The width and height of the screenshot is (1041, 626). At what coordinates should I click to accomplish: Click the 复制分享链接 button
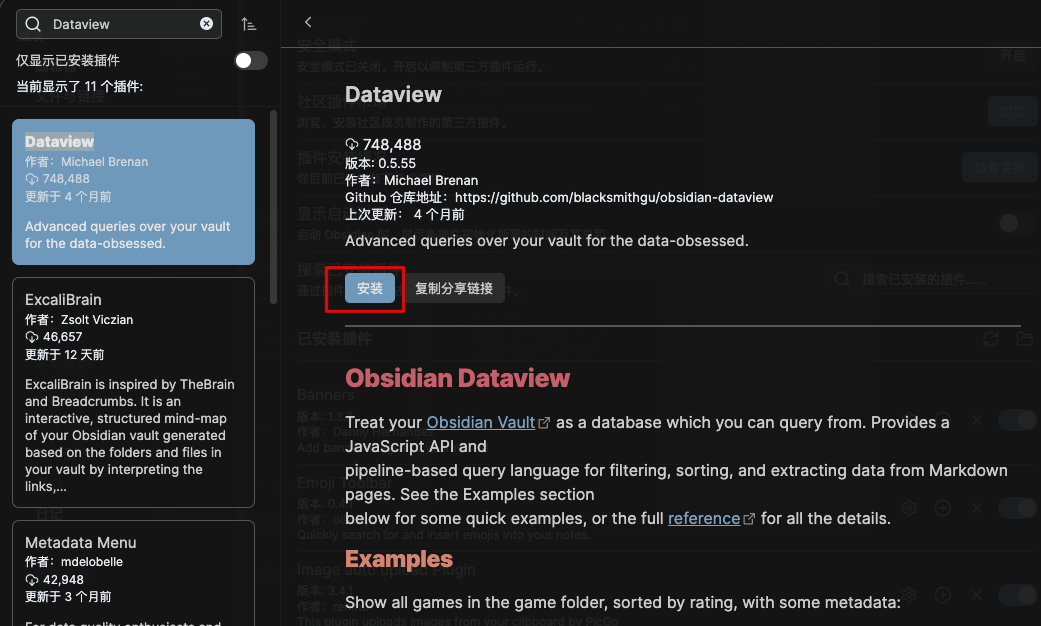pyautogui.click(x=455, y=288)
